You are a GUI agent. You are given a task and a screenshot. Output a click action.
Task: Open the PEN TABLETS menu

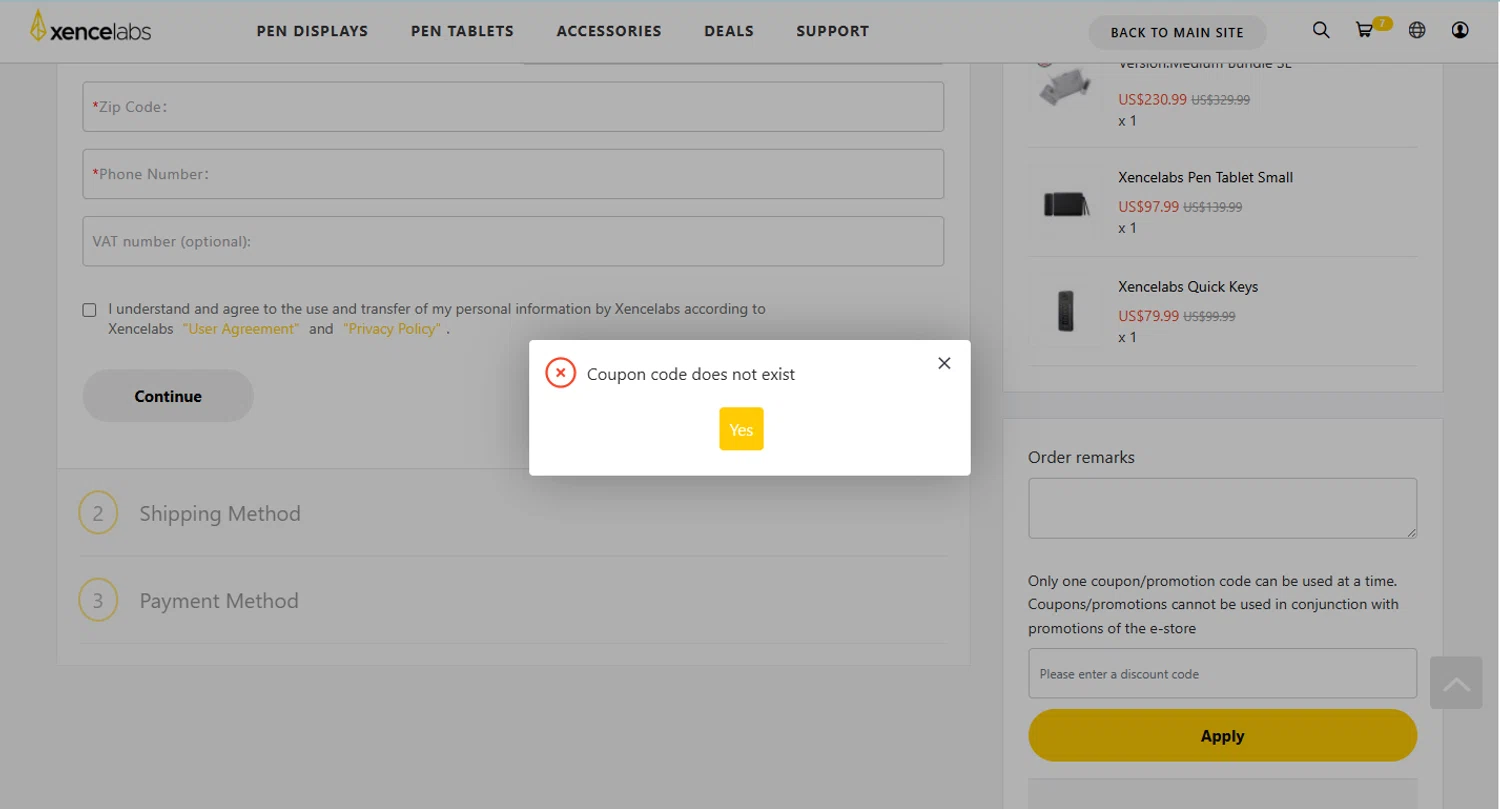(x=462, y=31)
